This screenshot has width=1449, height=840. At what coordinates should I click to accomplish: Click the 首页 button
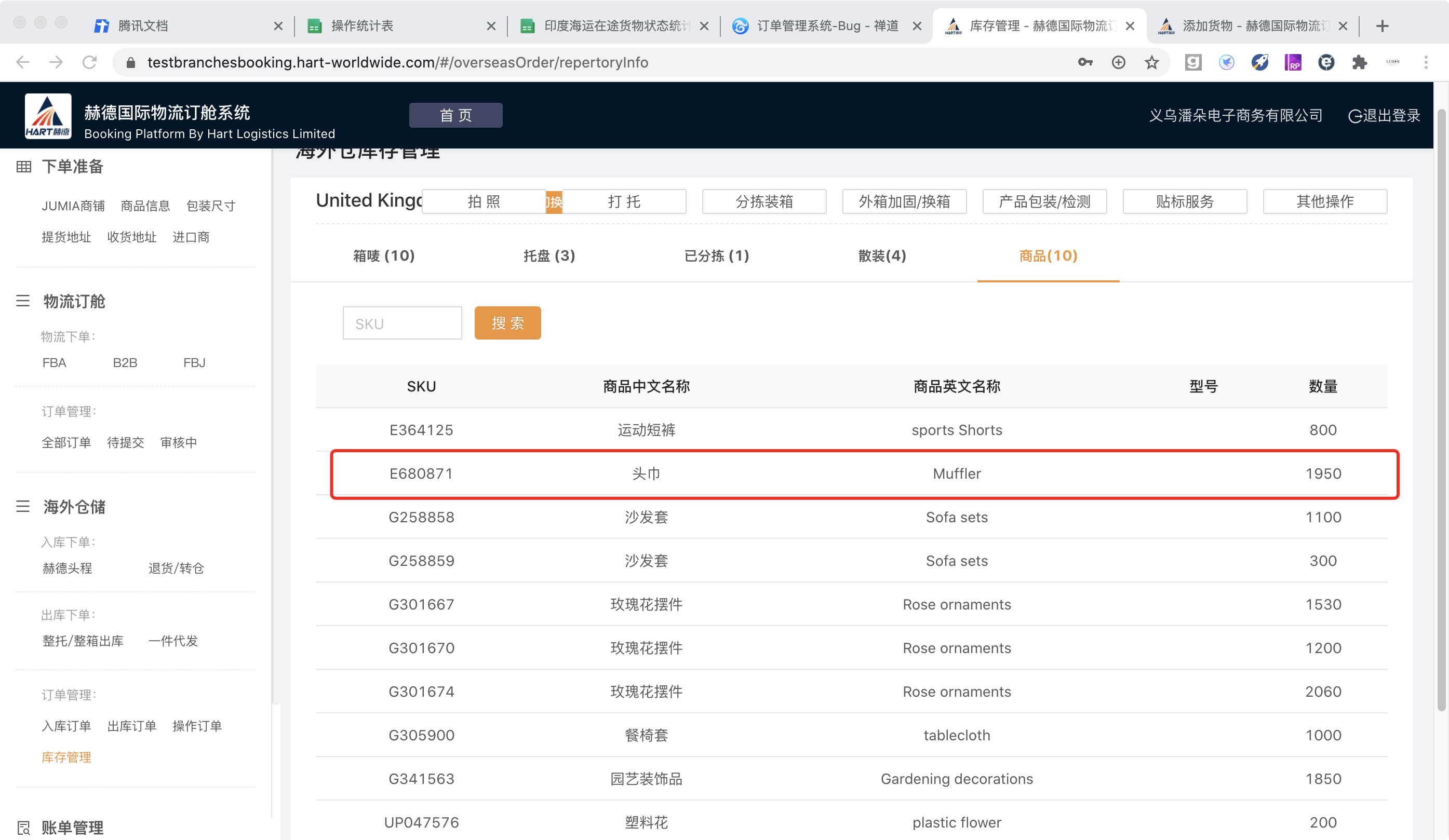[456, 115]
